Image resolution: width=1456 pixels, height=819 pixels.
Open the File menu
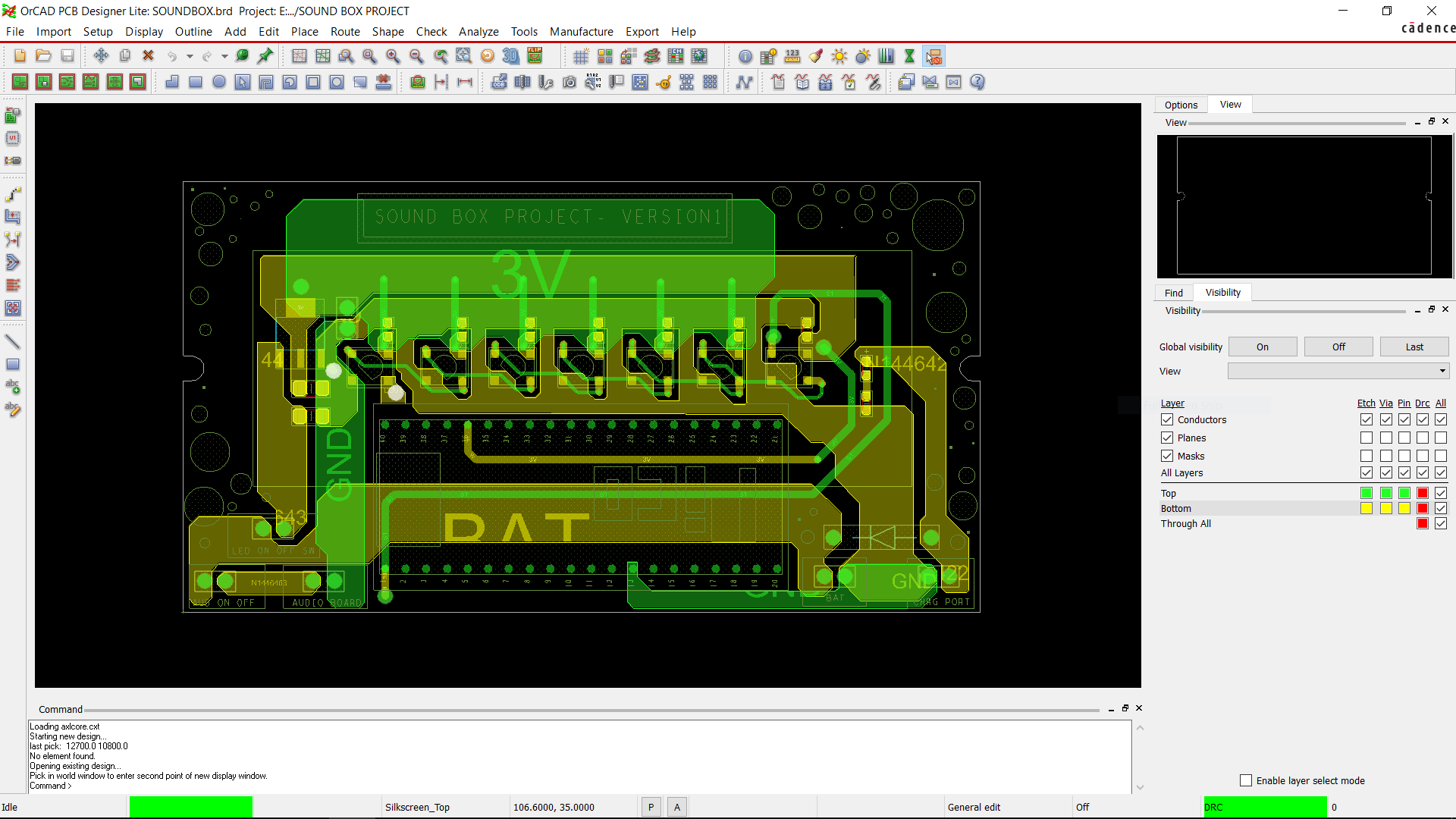click(15, 31)
